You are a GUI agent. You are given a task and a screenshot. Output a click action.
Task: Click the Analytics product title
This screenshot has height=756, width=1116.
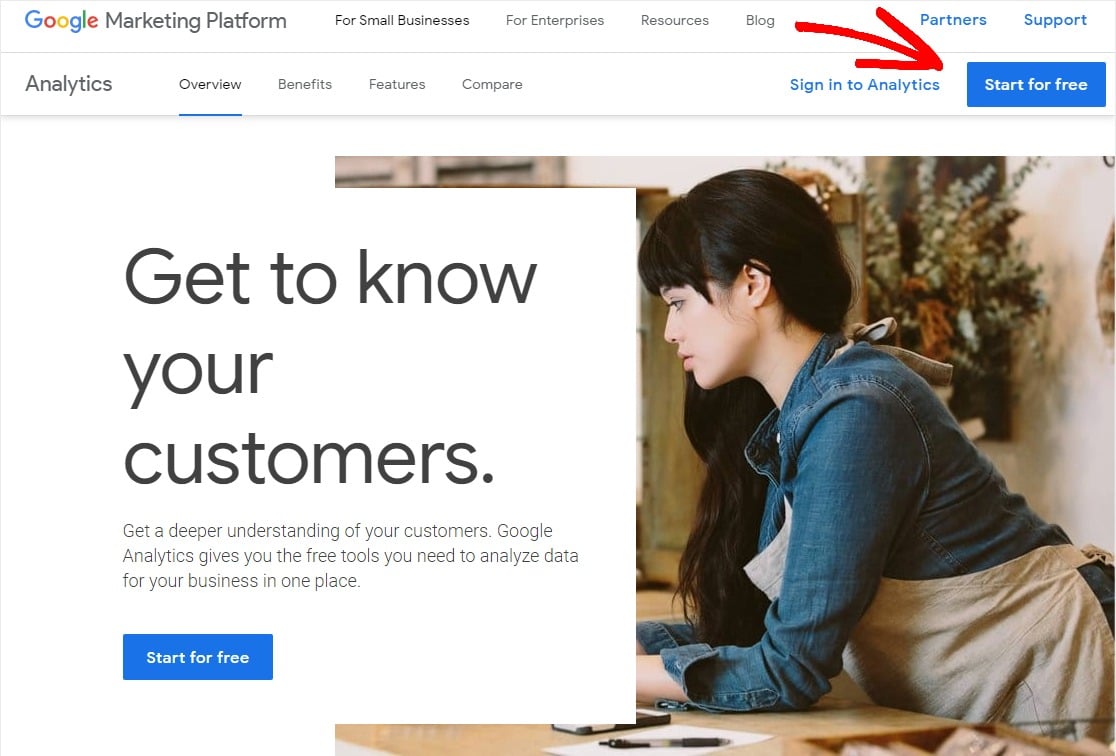[69, 84]
